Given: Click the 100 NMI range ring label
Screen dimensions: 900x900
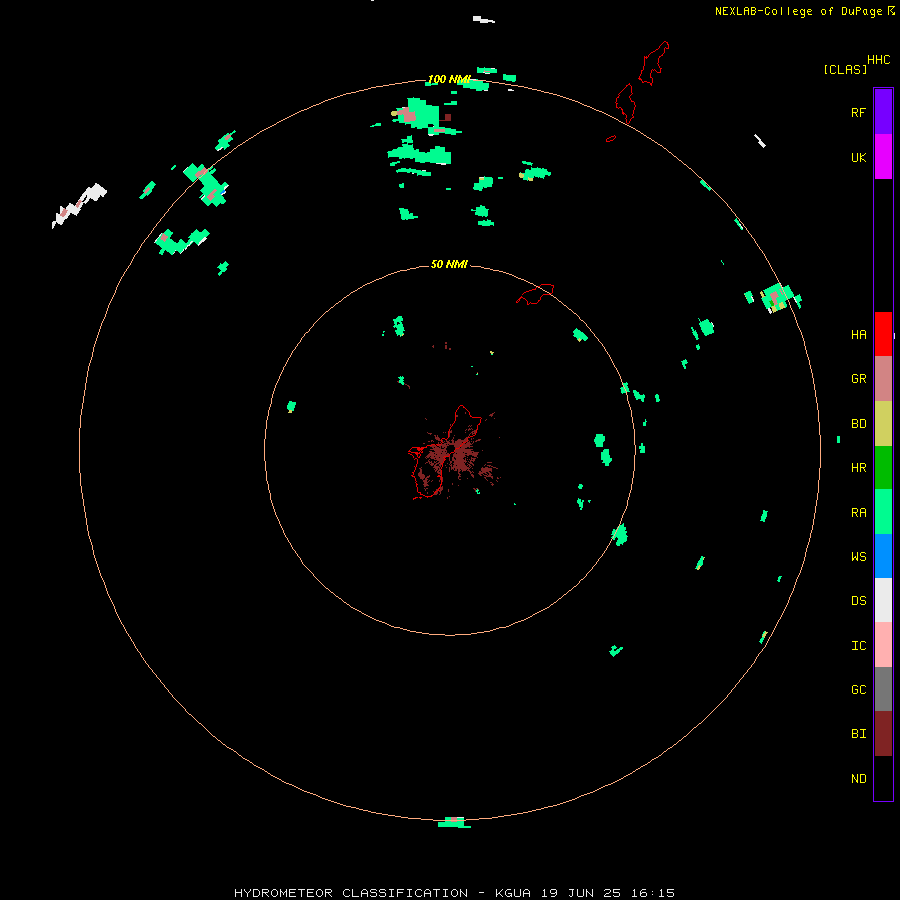Looking at the screenshot, I should click(449, 79).
